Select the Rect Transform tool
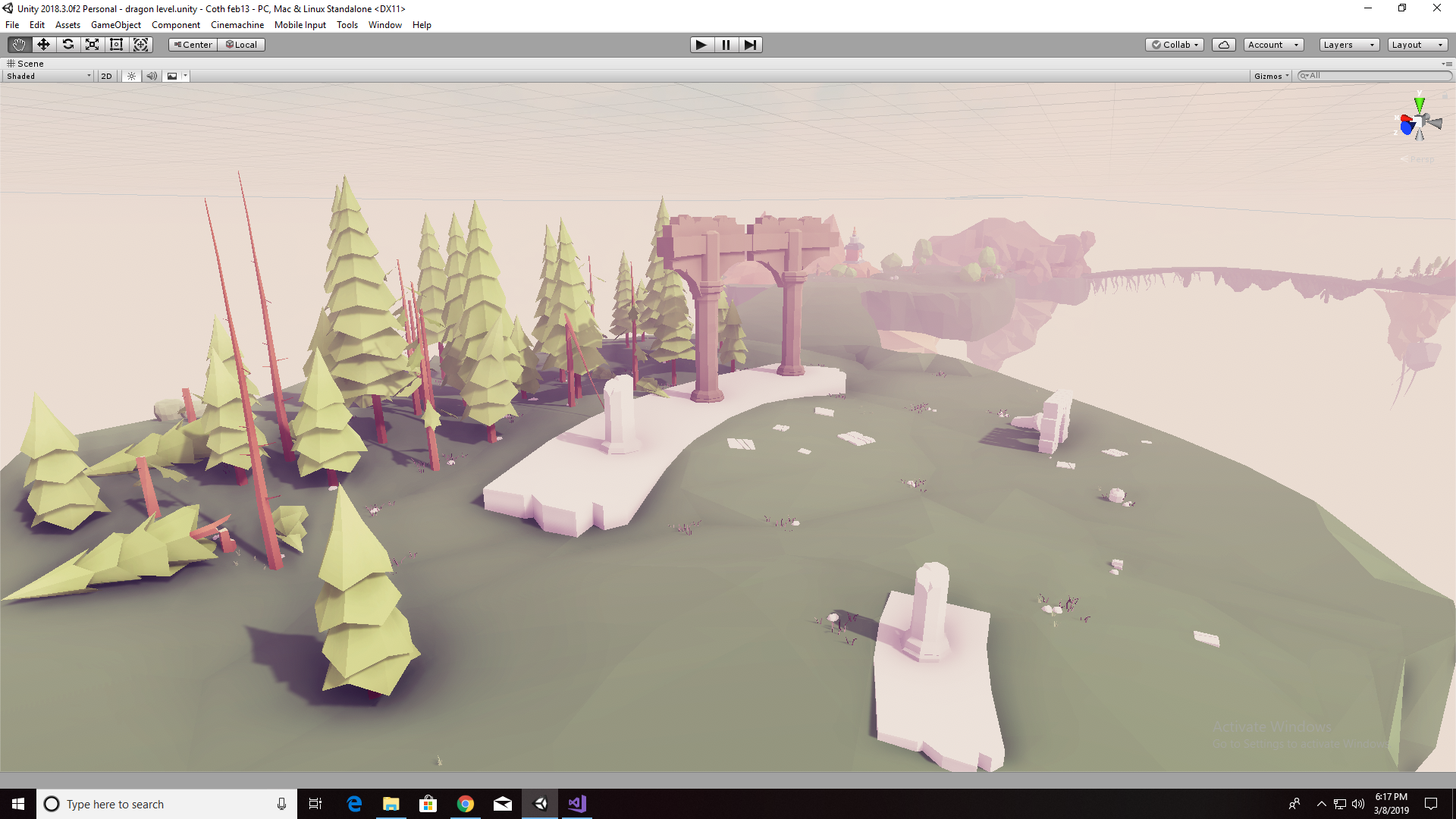Viewport: 1456px width, 819px height. tap(117, 45)
